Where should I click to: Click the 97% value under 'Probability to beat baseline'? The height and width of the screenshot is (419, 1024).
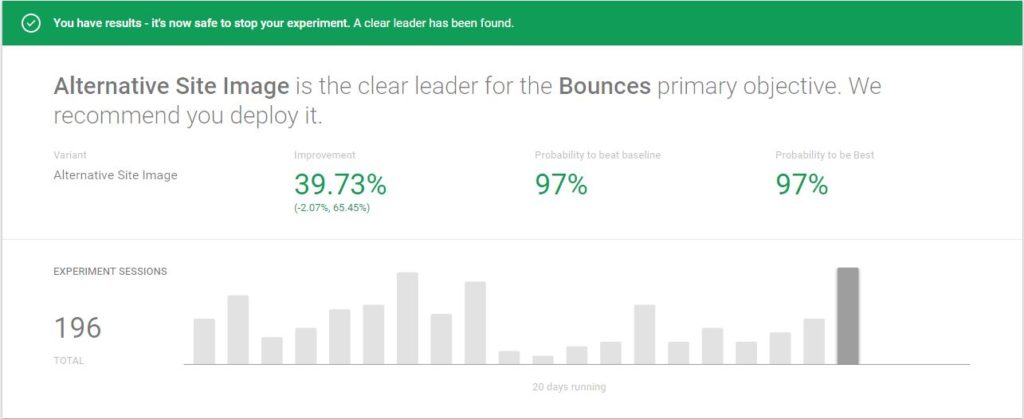(561, 185)
